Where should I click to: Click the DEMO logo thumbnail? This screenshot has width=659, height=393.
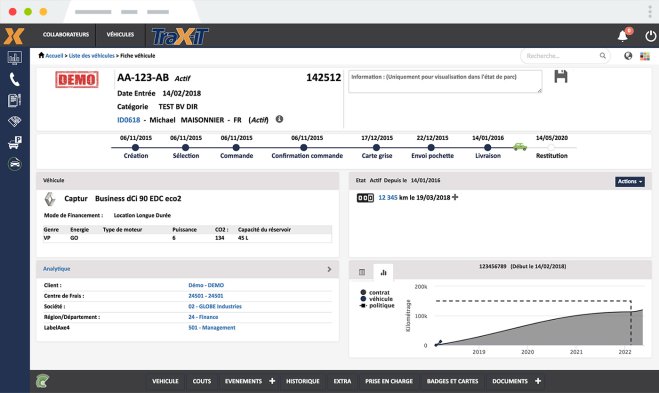coord(77,79)
